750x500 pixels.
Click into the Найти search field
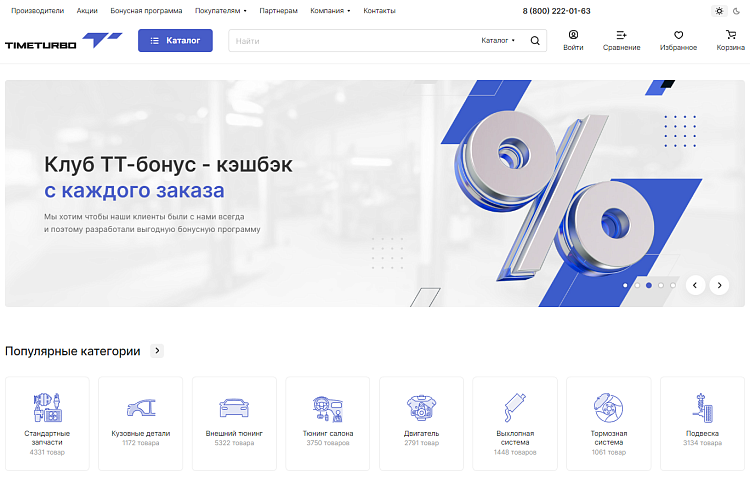(350, 41)
